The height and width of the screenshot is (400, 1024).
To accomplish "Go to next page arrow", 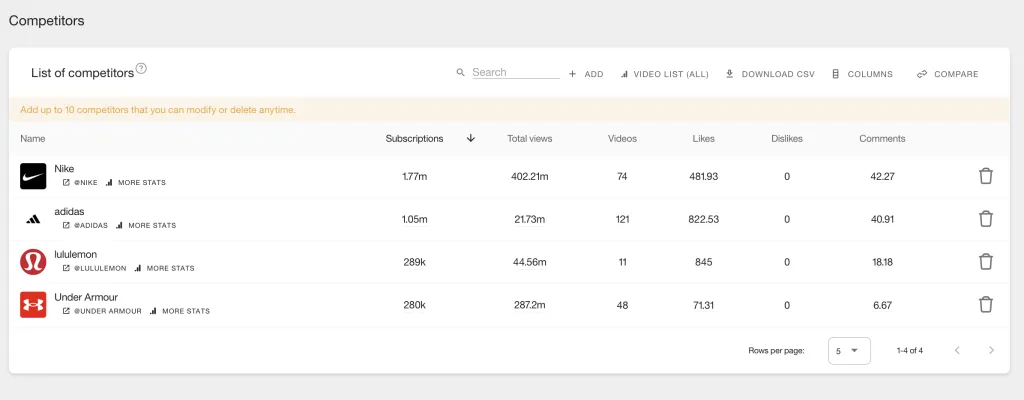I will (990, 350).
